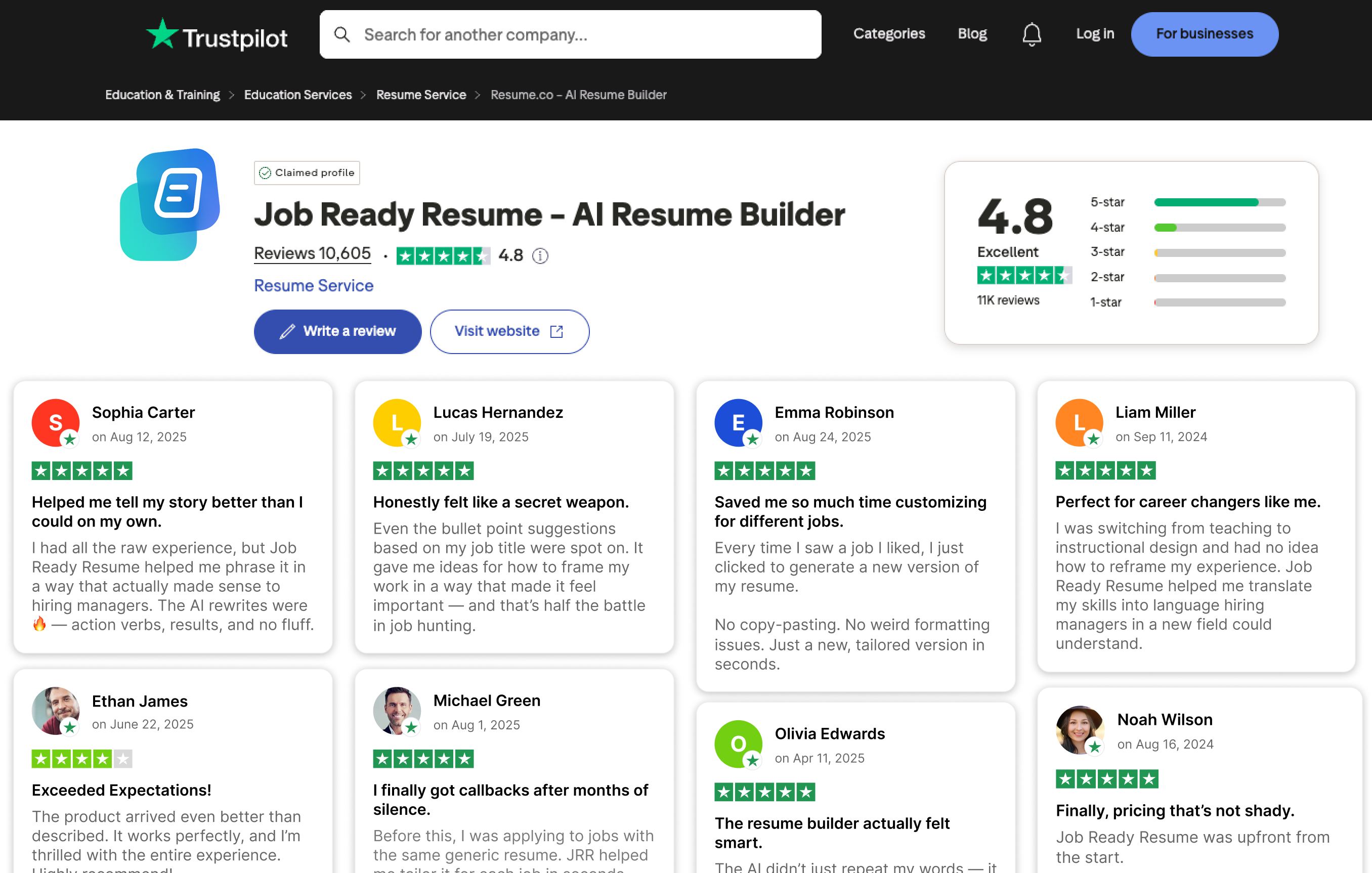Open the 'Perfect for career changers like me.' review

click(x=1187, y=502)
